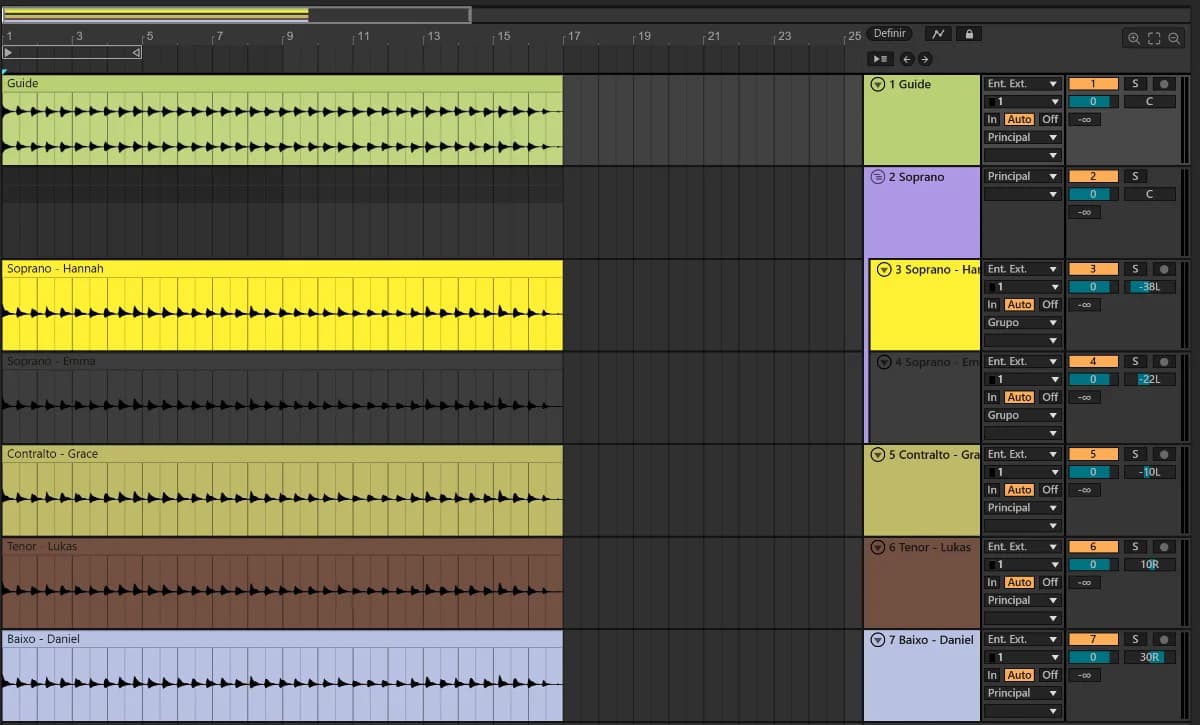The image size is (1200, 725).
Task: Toggle the padlock lock icon
Action: pyautogui.click(x=968, y=34)
